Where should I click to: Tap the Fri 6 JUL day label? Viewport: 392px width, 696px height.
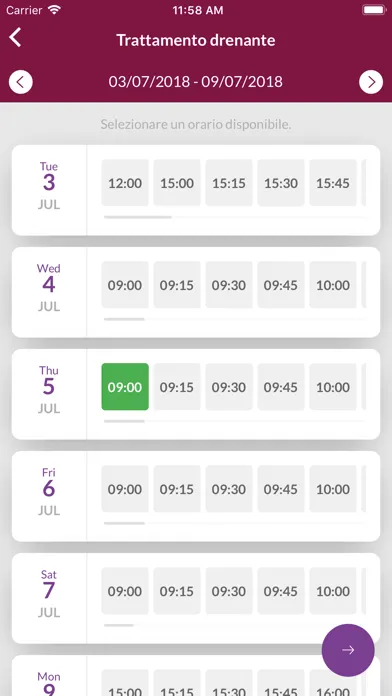point(49,492)
